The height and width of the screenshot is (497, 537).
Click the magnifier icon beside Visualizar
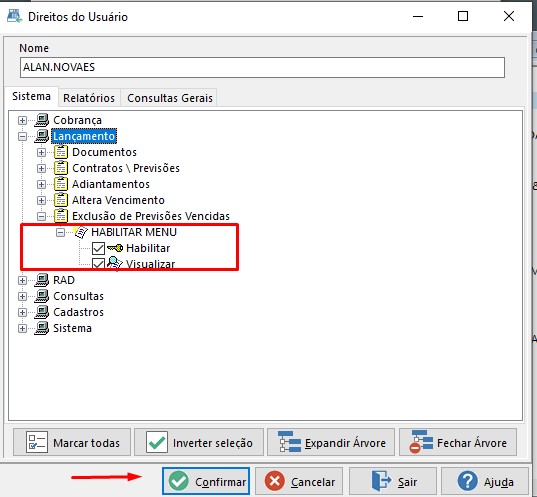tap(115, 263)
